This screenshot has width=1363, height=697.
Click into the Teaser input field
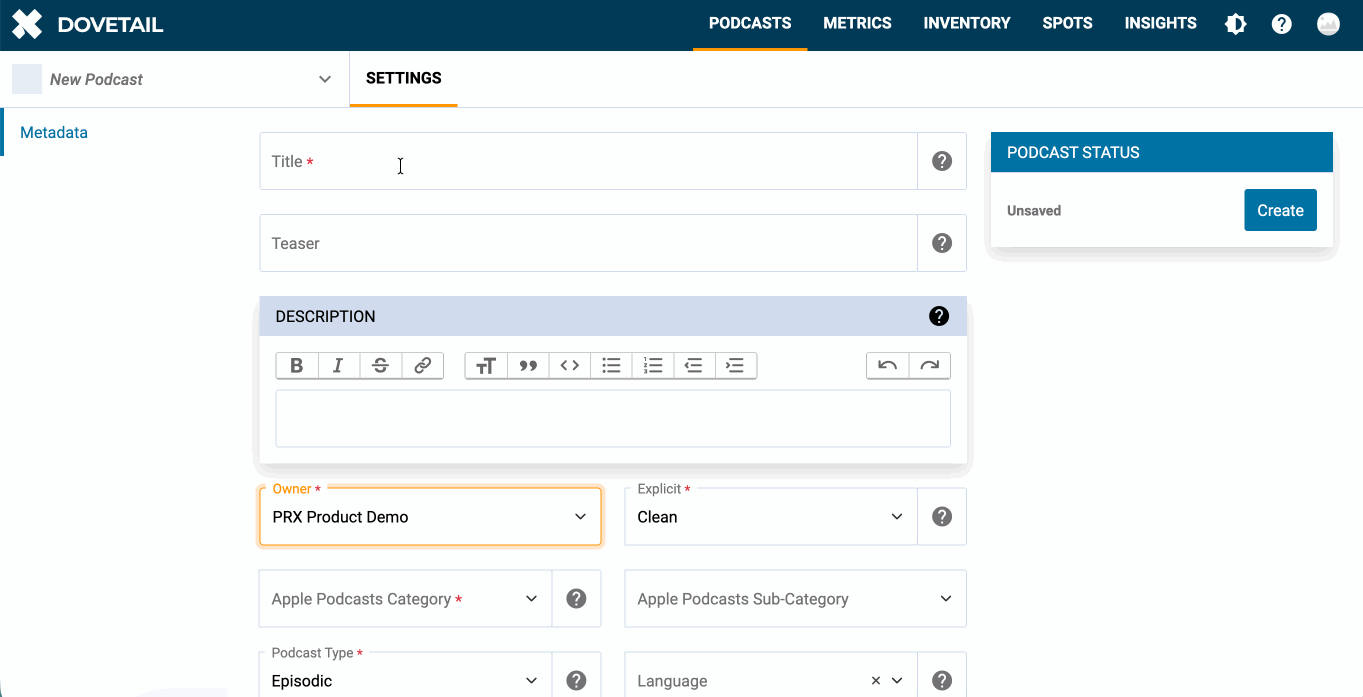click(588, 243)
